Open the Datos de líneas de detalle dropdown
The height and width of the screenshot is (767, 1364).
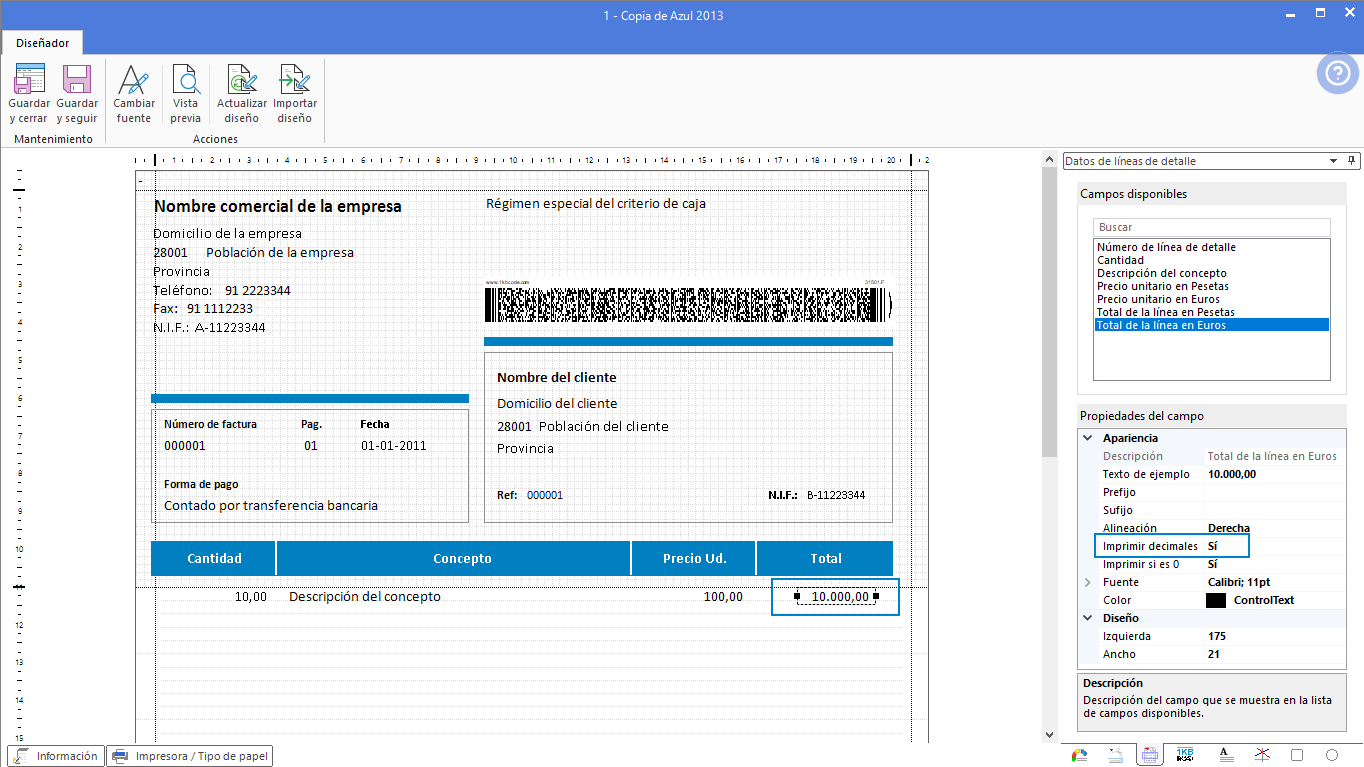(x=1333, y=161)
